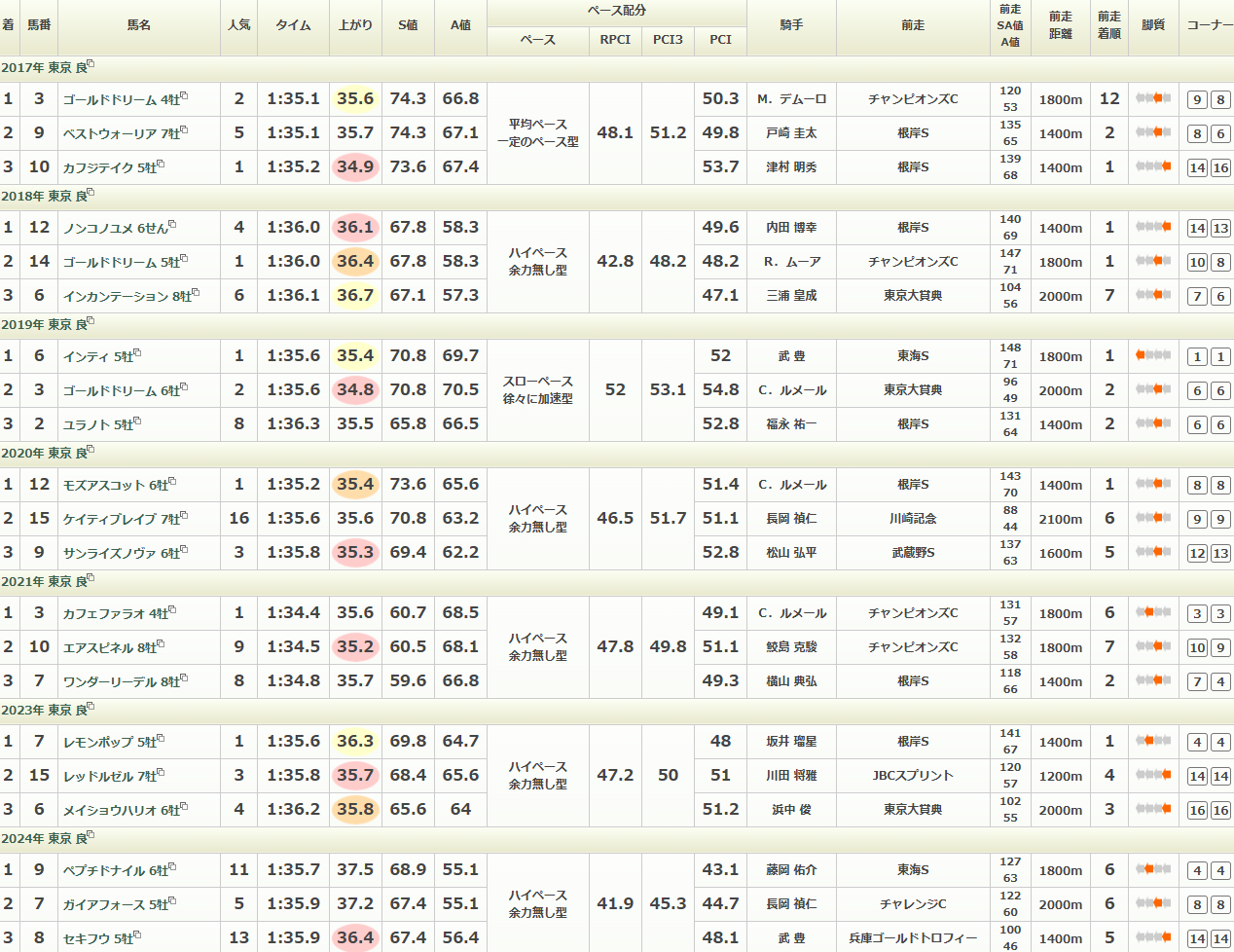Open the popup icon next to 2021年 東京 良
Screen dimensions: 1234x952
[x=91, y=578]
